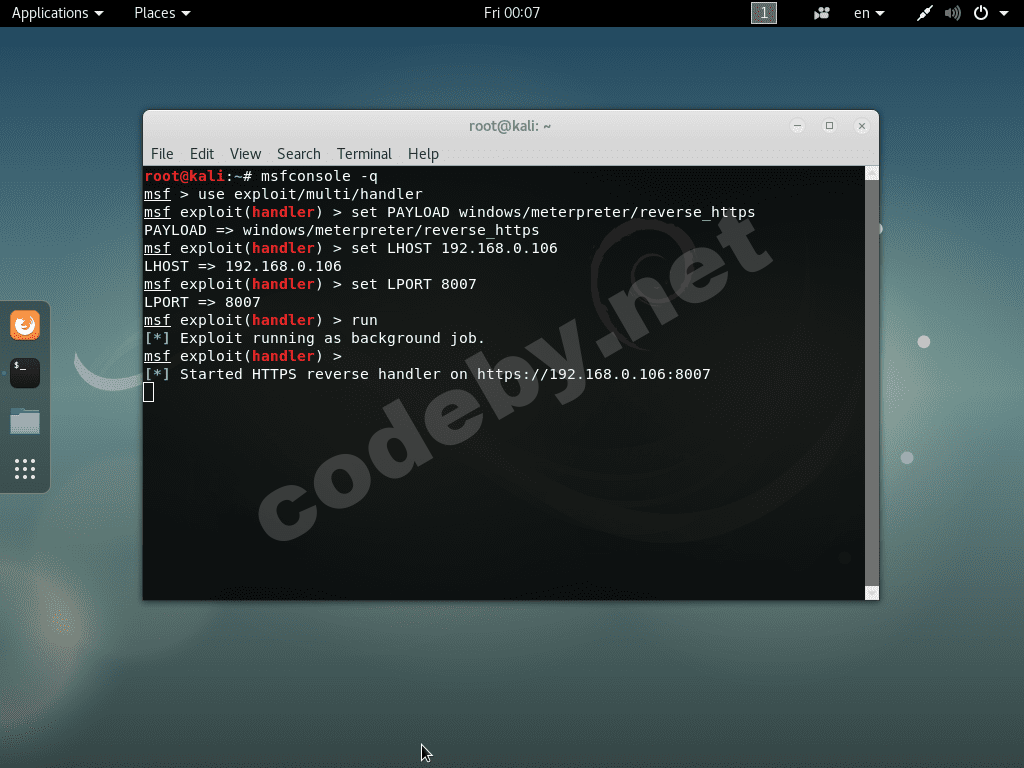Select workspace 1 indicator
1024x768 pixels.
click(x=763, y=13)
